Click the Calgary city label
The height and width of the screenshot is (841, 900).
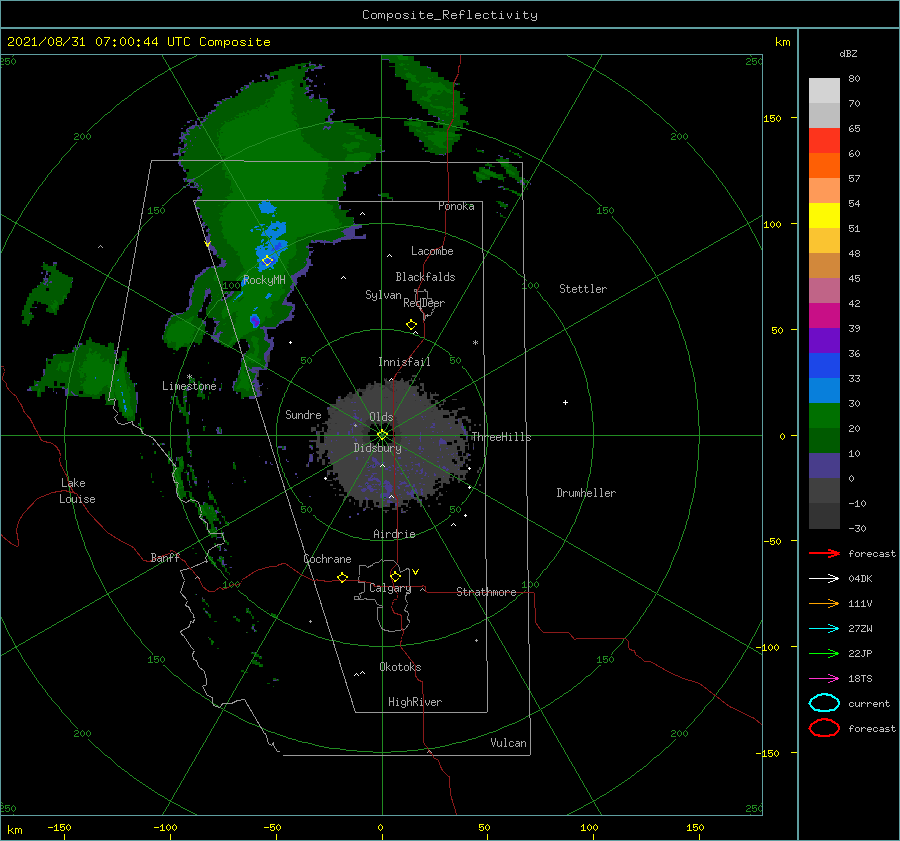coord(390,588)
